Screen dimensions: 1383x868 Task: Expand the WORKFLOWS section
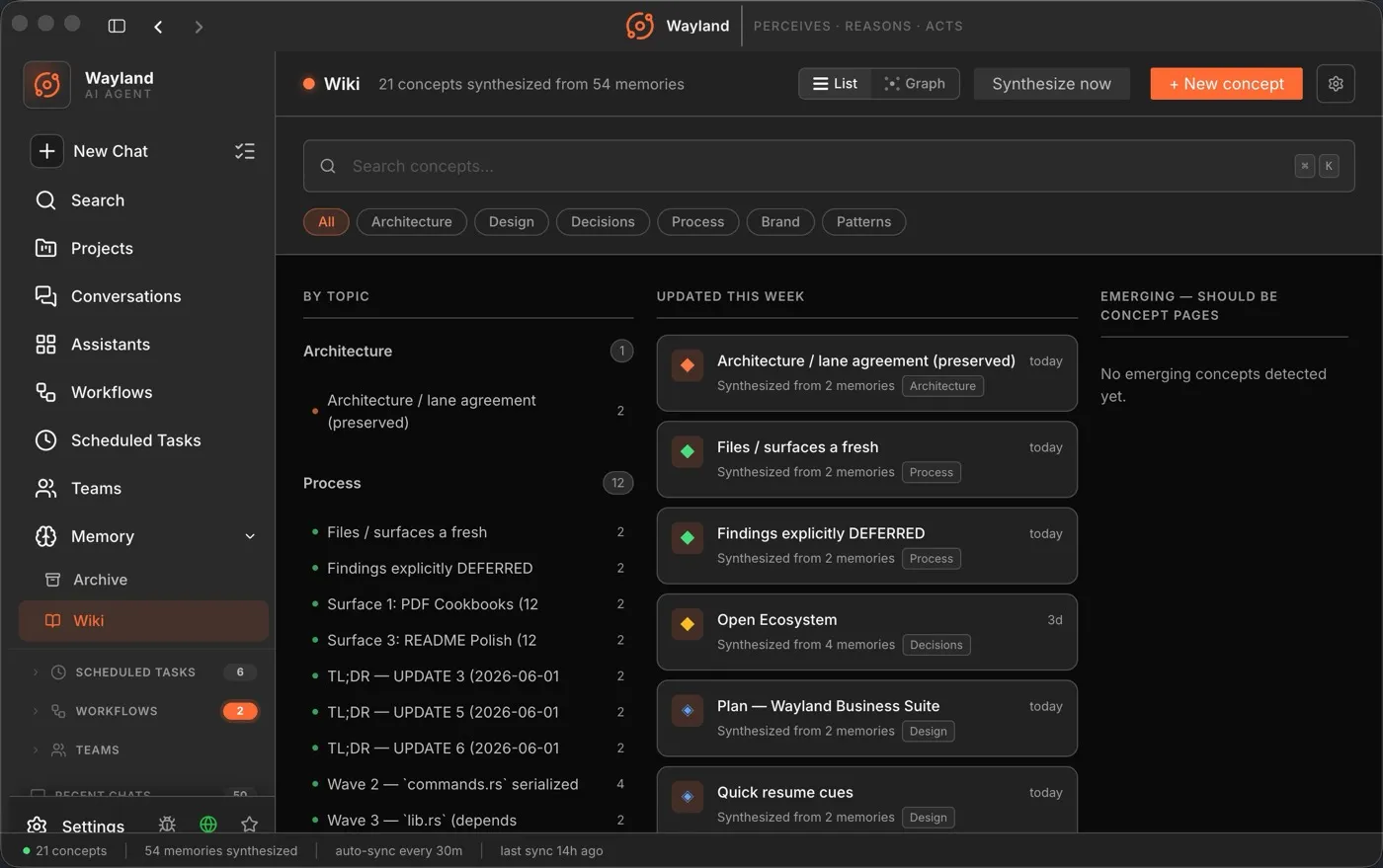(36, 711)
